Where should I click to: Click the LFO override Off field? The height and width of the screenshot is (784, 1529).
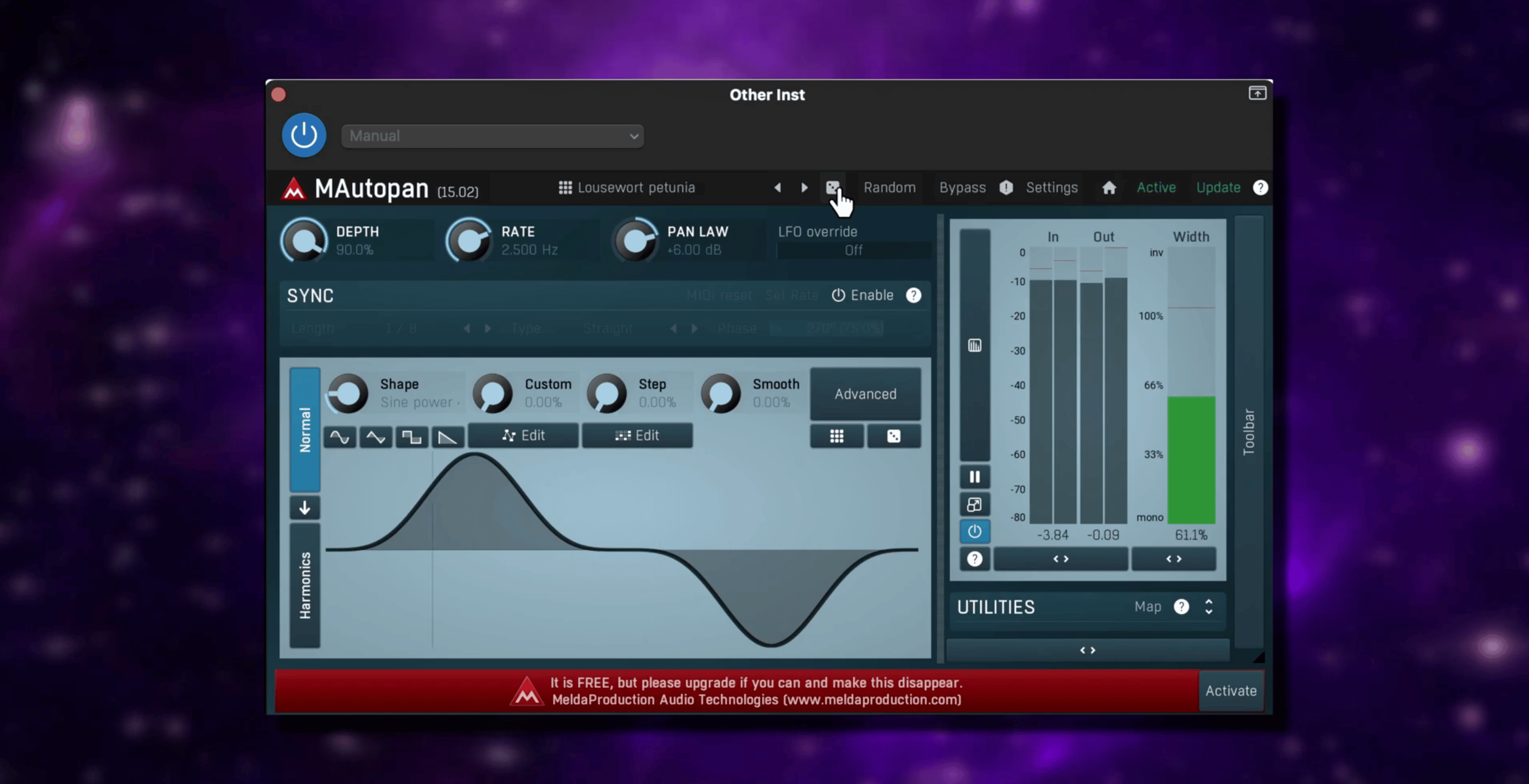click(x=853, y=250)
